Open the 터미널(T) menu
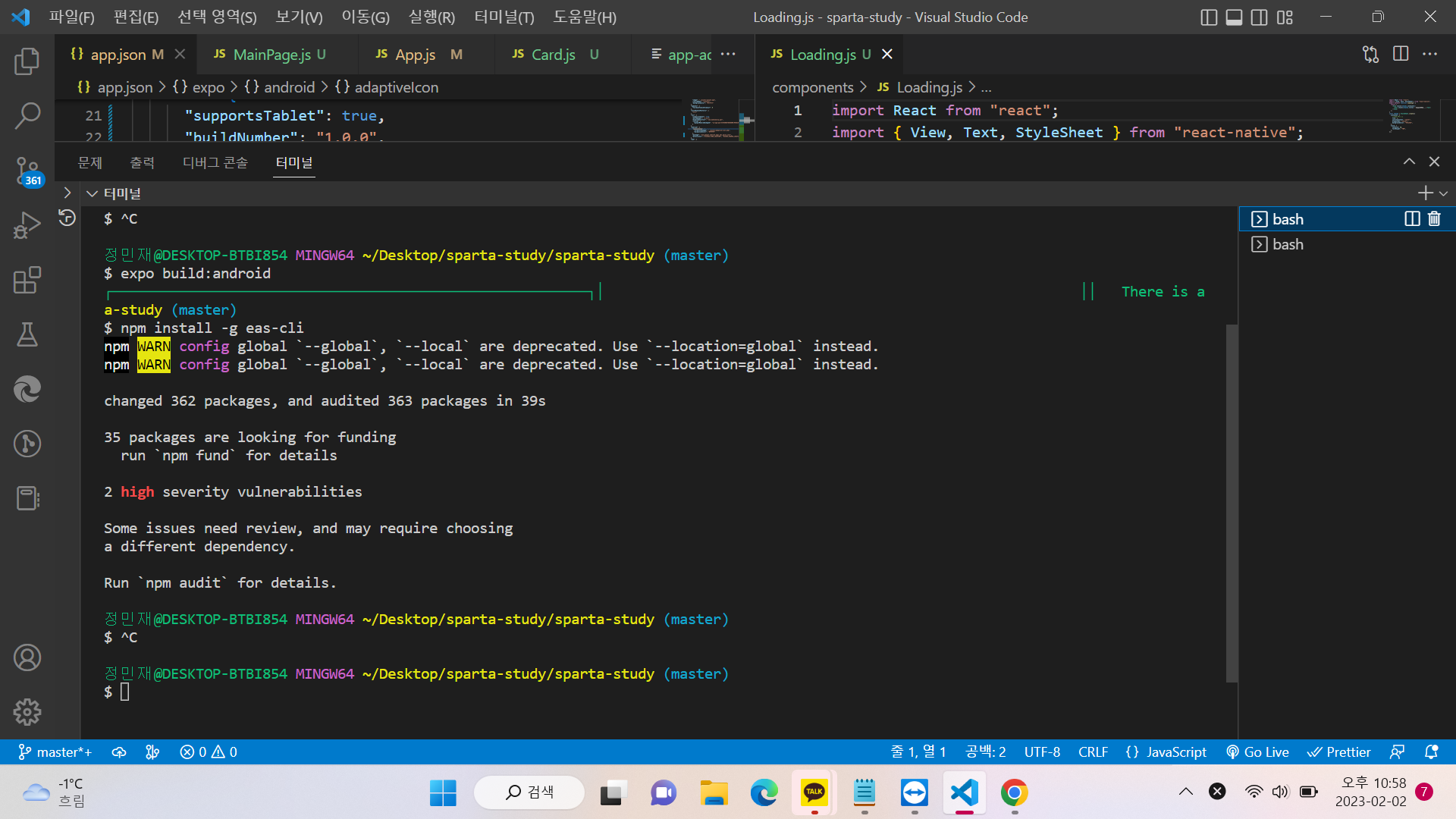1456x819 pixels. click(x=504, y=17)
